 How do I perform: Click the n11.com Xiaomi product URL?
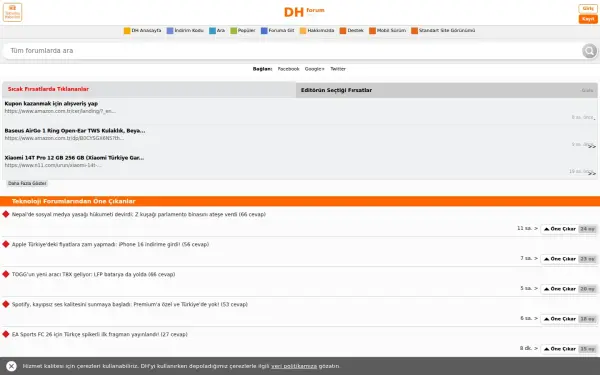[x=53, y=165]
